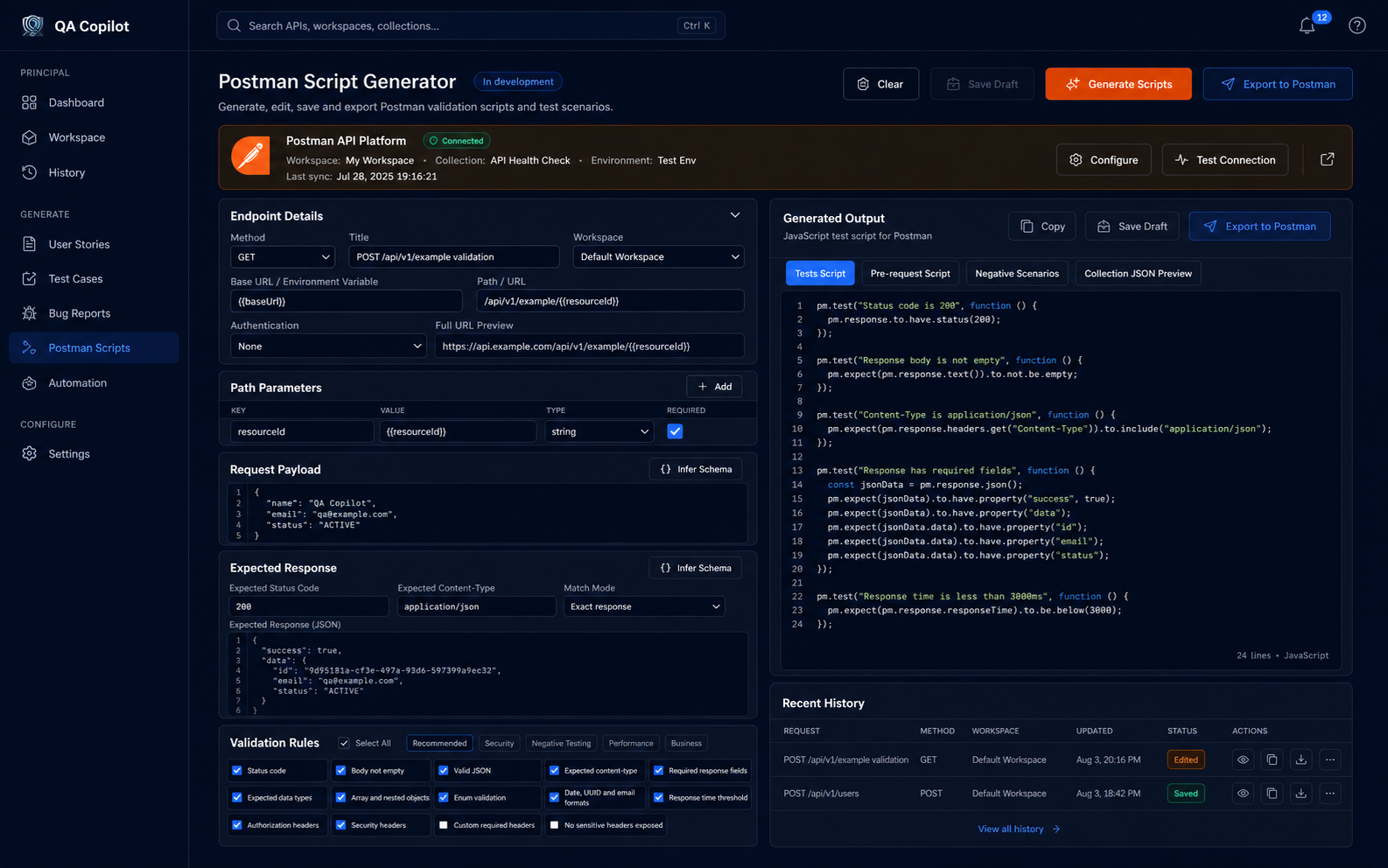Screen dimensions: 1388x868
Task: Toggle the Select All validation rules checkbox
Action: click(x=344, y=743)
